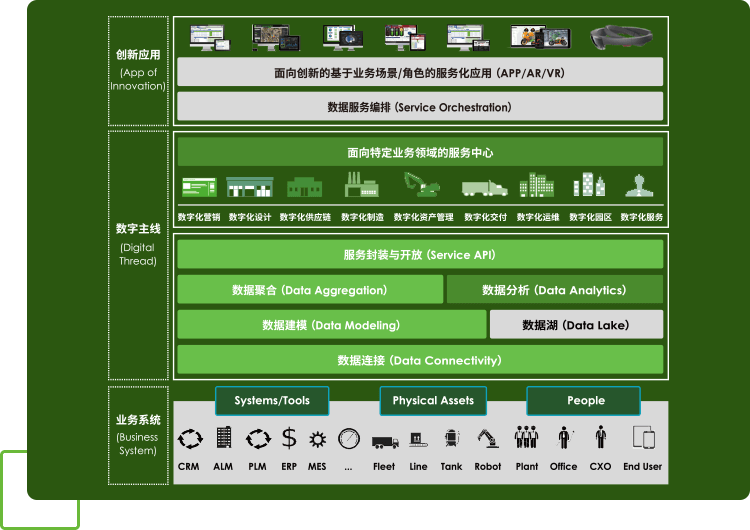
Task: Click the 数字化营销 dashboard icon
Action: (199, 187)
